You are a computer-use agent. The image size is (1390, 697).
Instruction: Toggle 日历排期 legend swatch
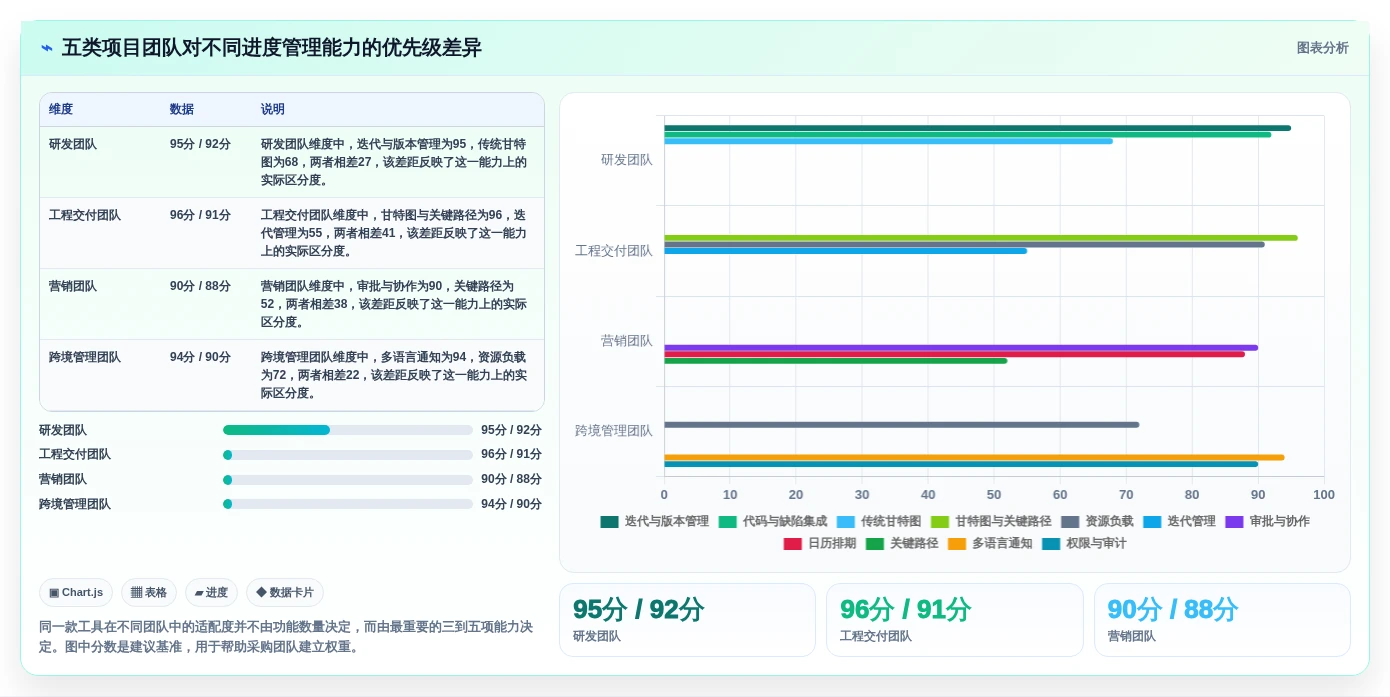793,543
